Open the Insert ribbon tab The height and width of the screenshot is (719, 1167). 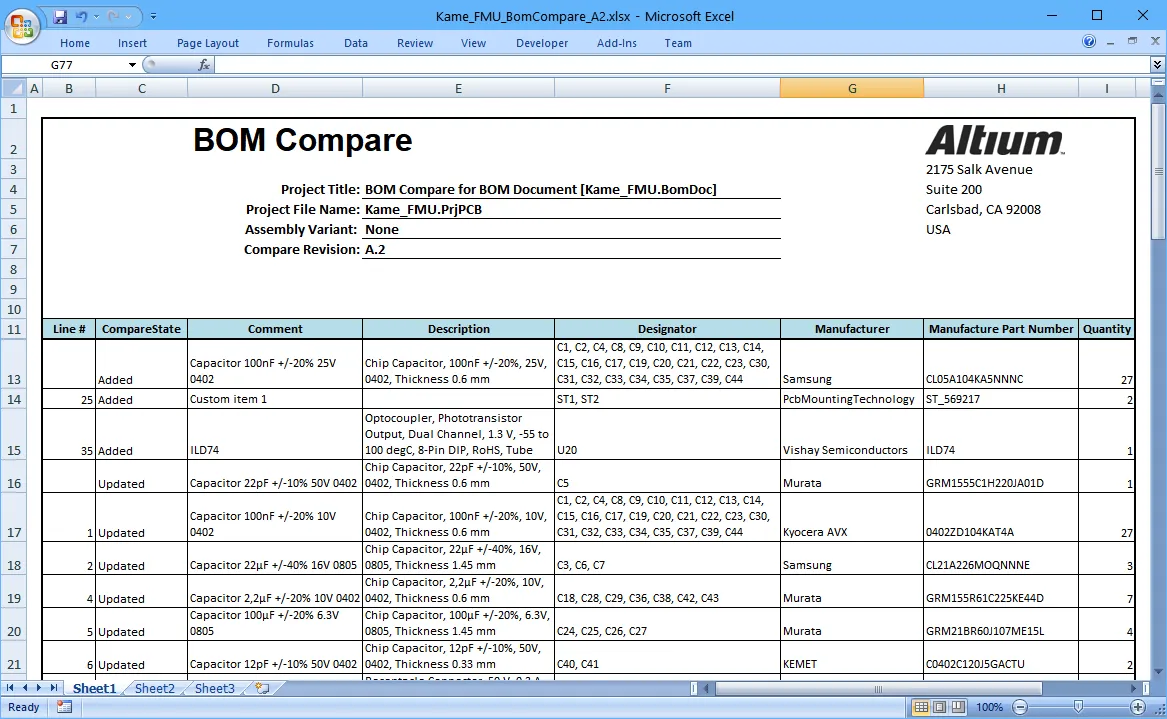tap(132, 43)
